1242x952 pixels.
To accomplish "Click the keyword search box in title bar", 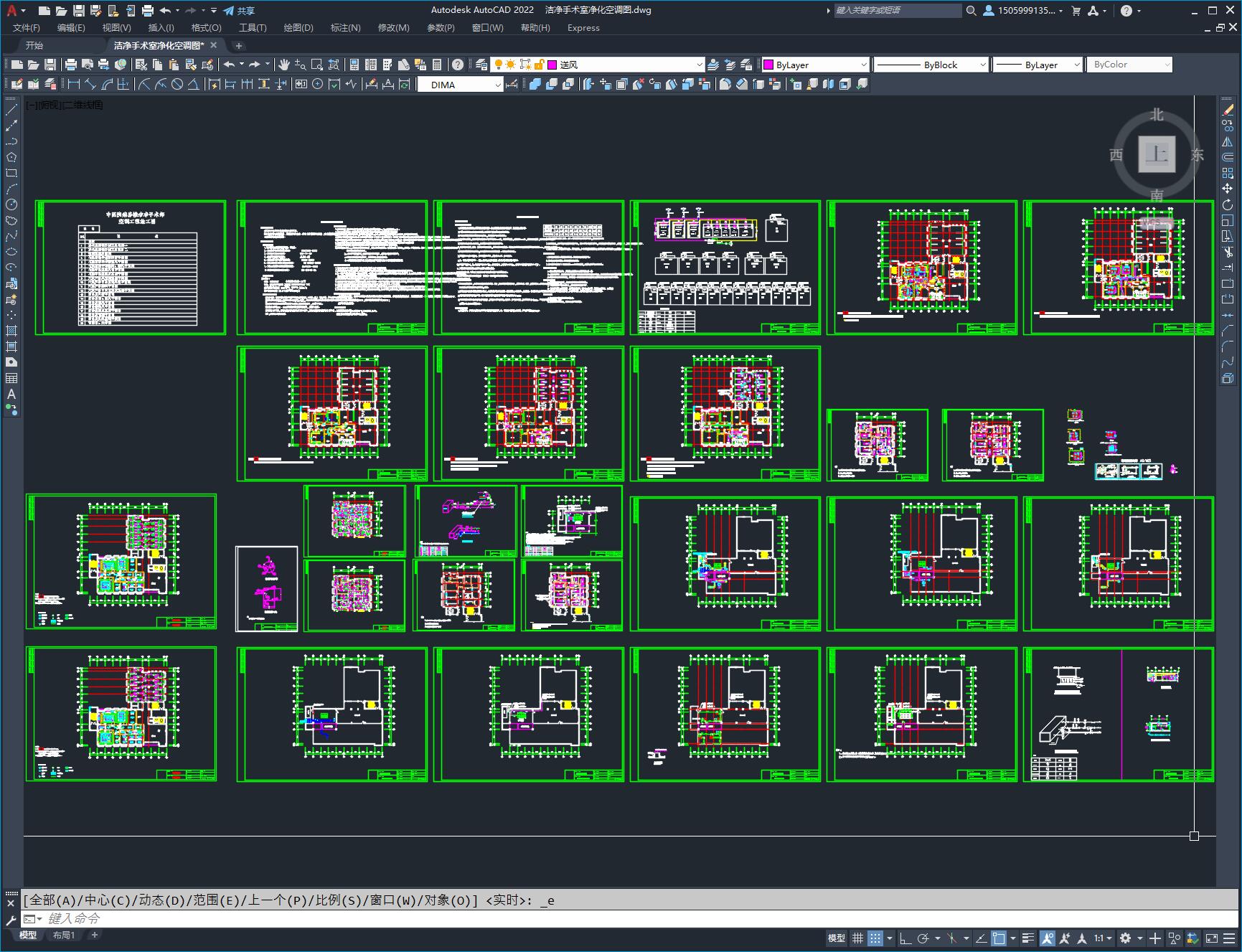I will click(x=897, y=11).
